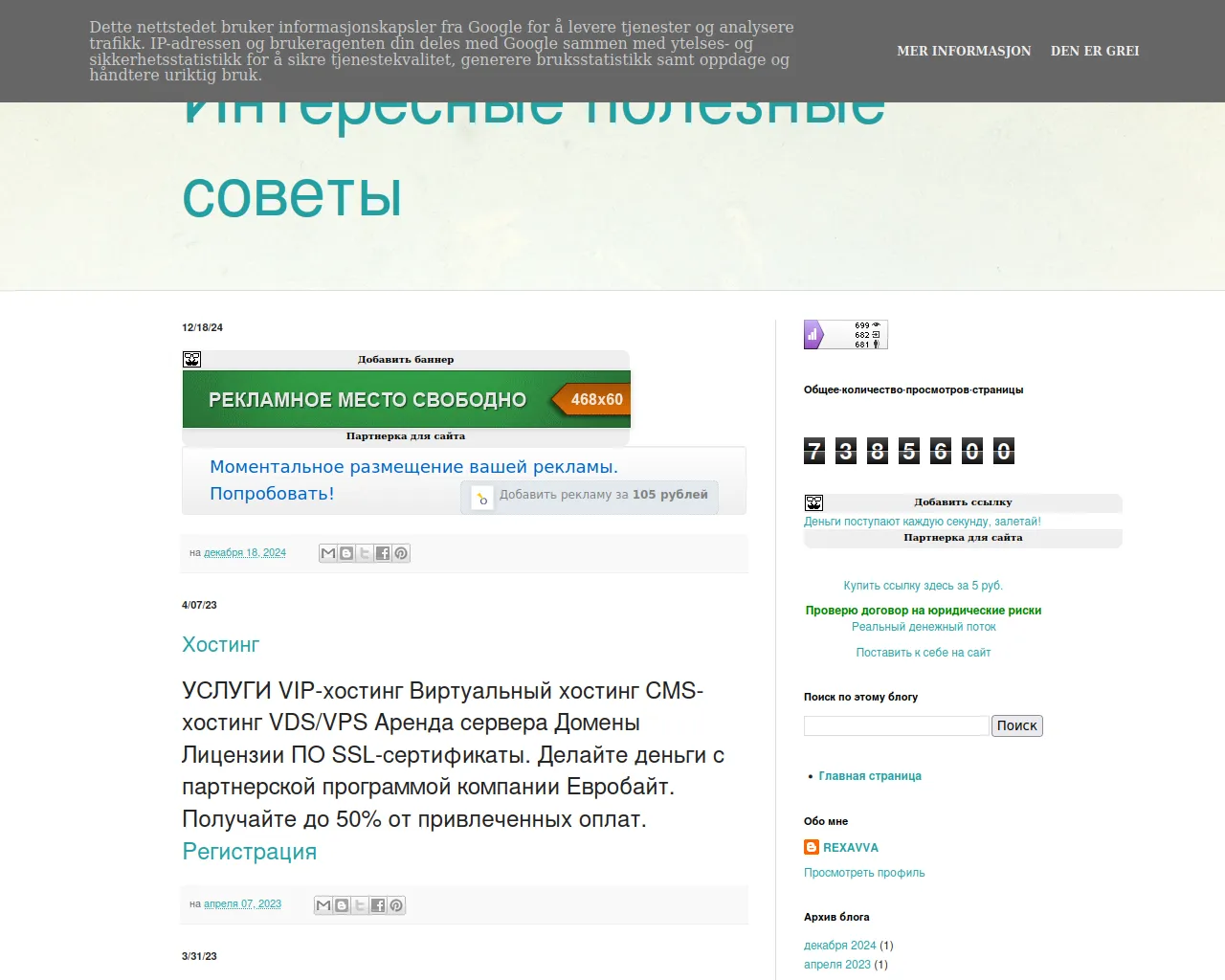The height and width of the screenshot is (980, 1225).
Task: Open the декабря 18, 2024 timestamp link
Action: 245,553
